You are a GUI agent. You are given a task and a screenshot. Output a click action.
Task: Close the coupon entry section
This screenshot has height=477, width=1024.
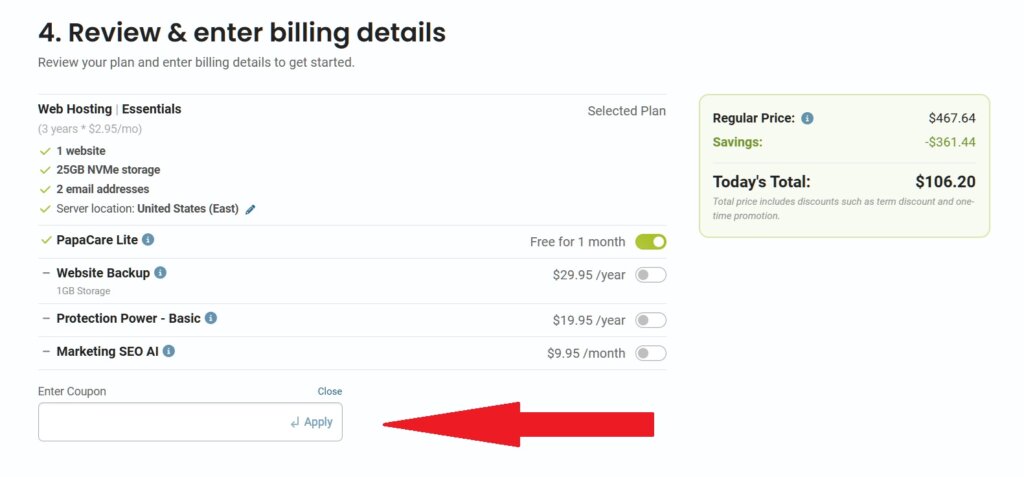click(x=329, y=391)
